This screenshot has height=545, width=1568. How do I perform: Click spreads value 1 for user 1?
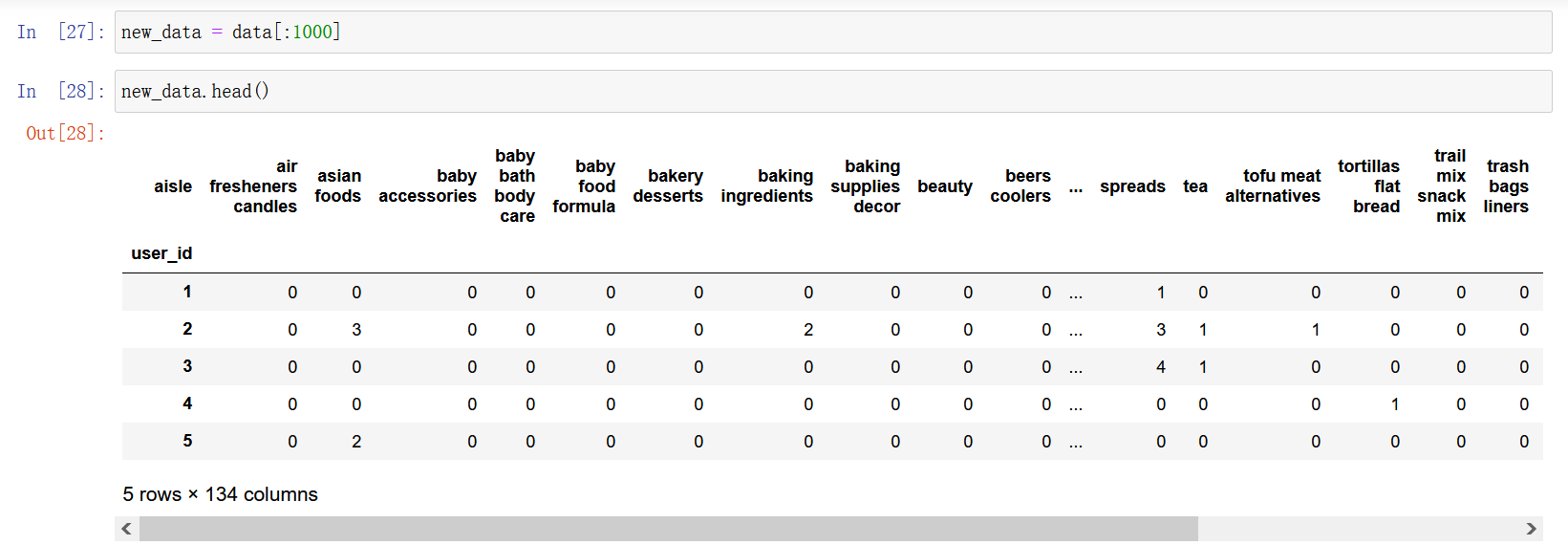pyautogui.click(x=1161, y=293)
